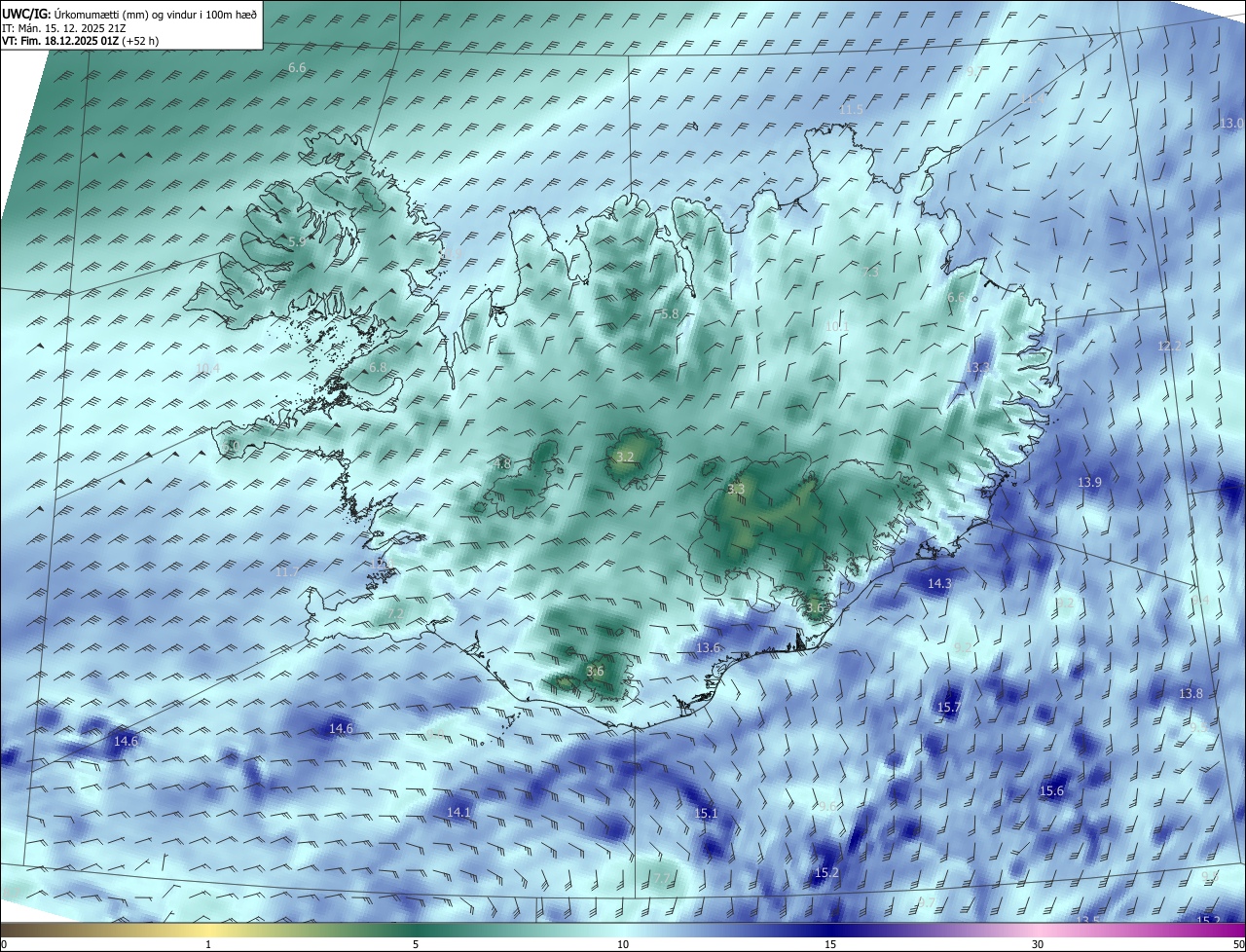Click the 15.1 value label

(706, 813)
